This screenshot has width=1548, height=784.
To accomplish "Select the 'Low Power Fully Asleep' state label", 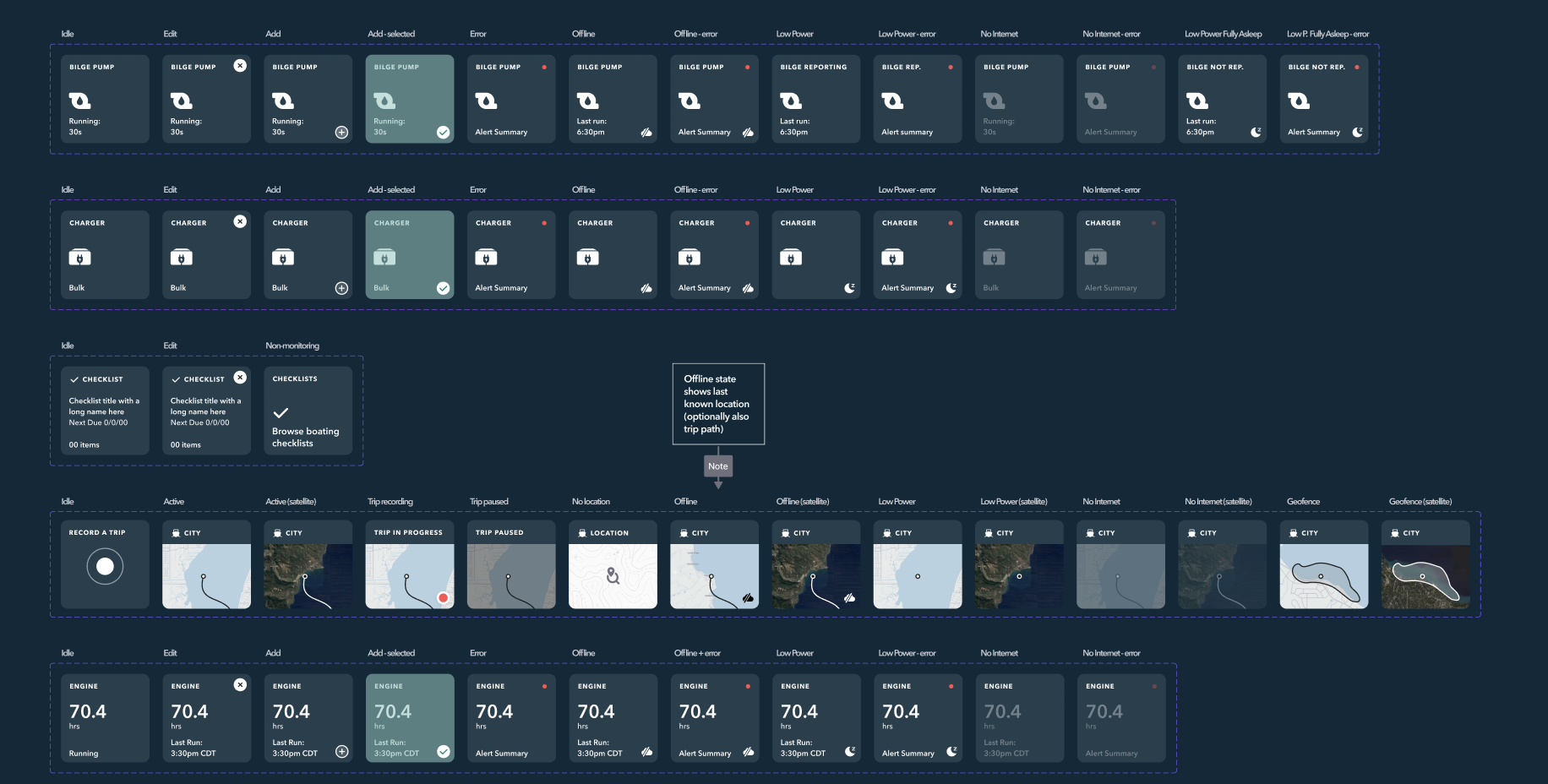I will (x=1223, y=34).
